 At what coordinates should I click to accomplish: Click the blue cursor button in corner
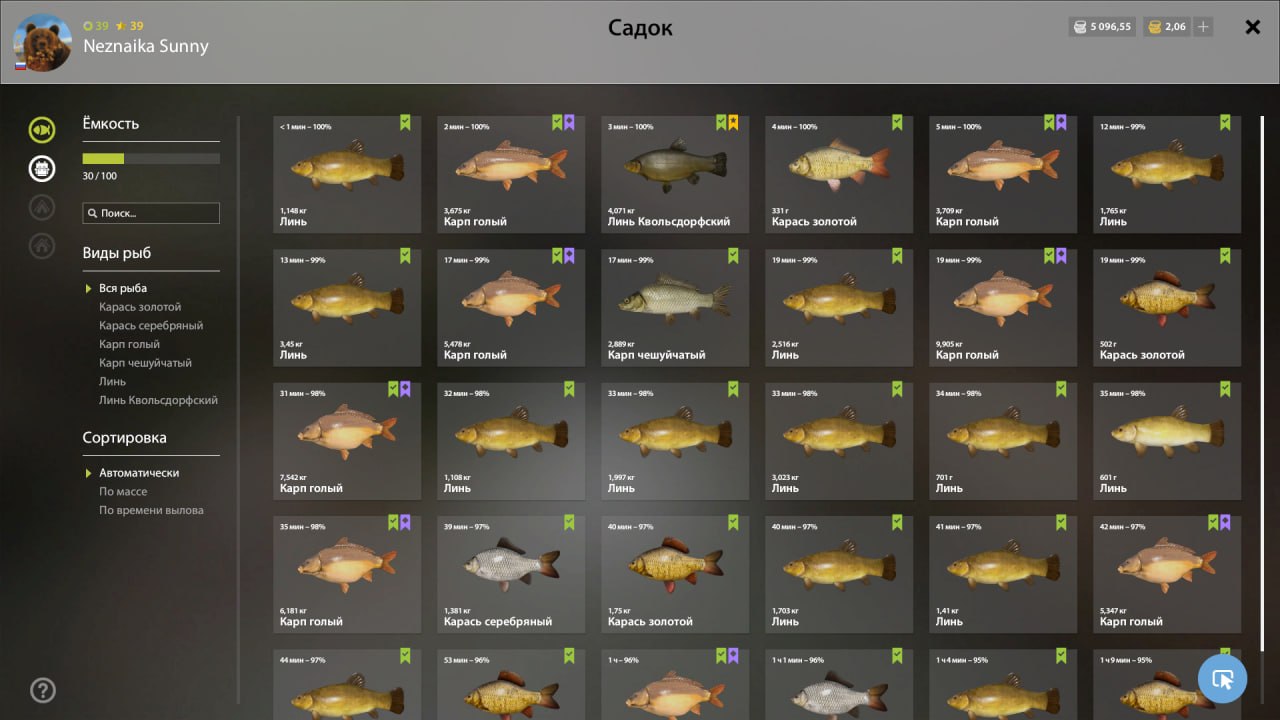1222,679
